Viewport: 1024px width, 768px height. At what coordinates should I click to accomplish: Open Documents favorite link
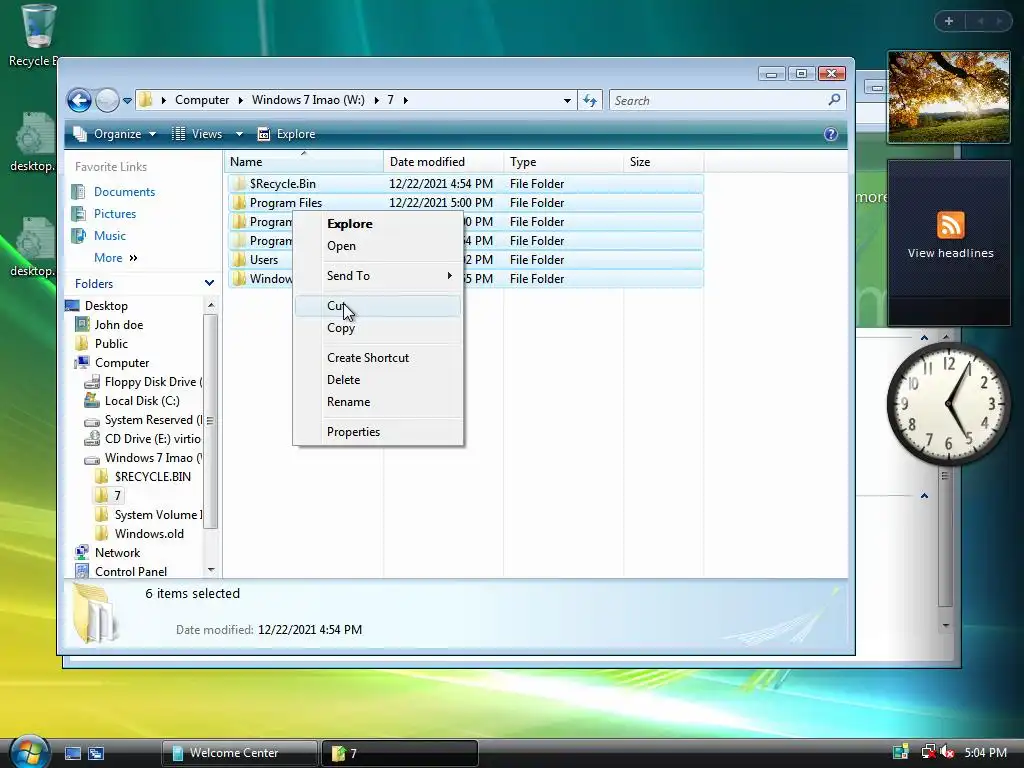pyautogui.click(x=124, y=192)
